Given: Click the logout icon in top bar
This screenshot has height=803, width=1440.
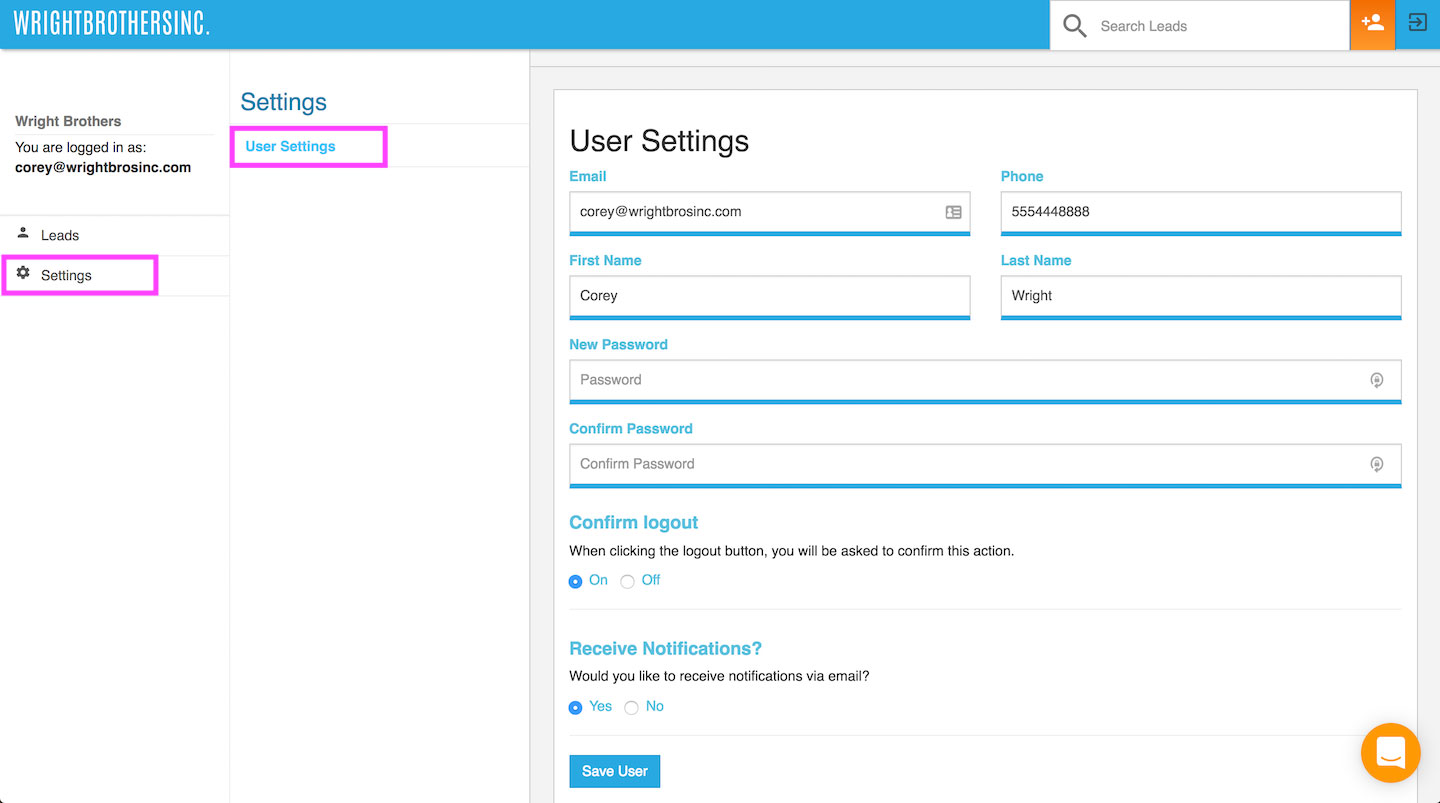Looking at the screenshot, I should coord(1417,23).
